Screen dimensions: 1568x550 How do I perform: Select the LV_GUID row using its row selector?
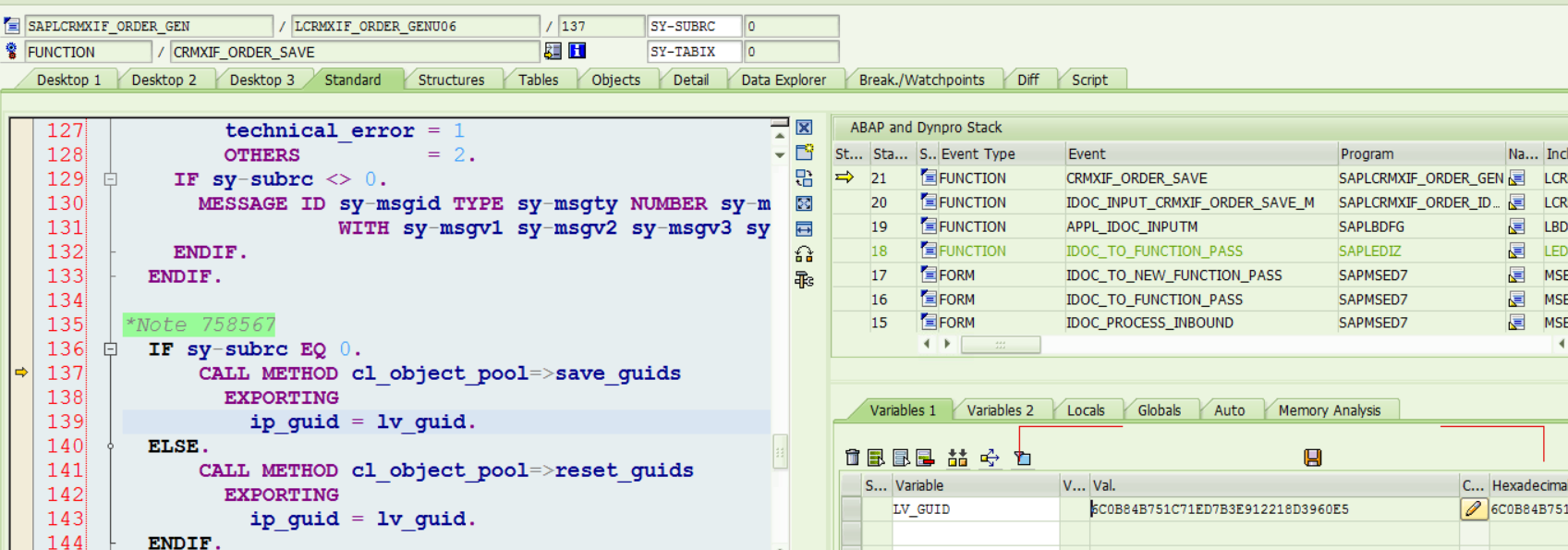(851, 509)
